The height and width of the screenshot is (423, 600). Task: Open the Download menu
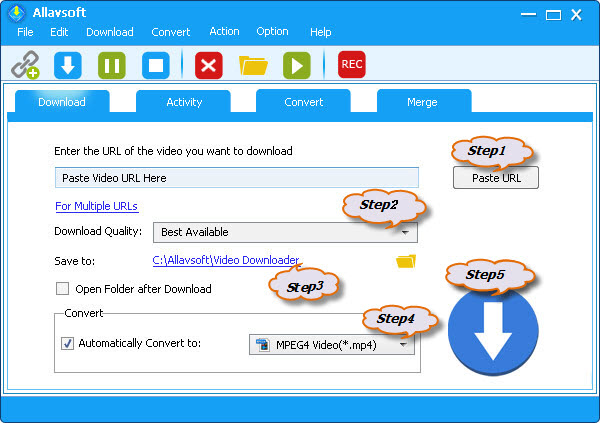(110, 32)
